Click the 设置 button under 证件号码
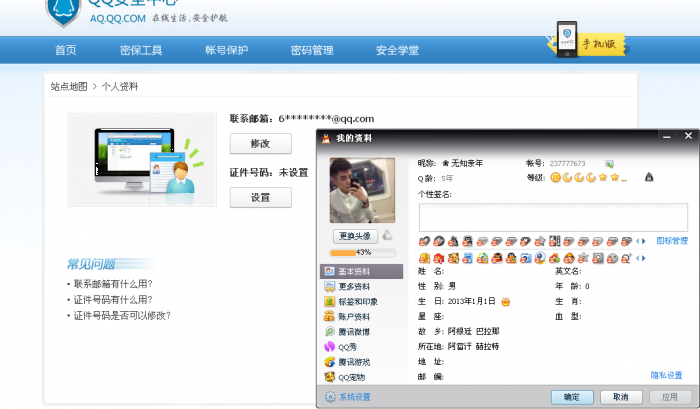The height and width of the screenshot is (409, 700). pos(261,197)
